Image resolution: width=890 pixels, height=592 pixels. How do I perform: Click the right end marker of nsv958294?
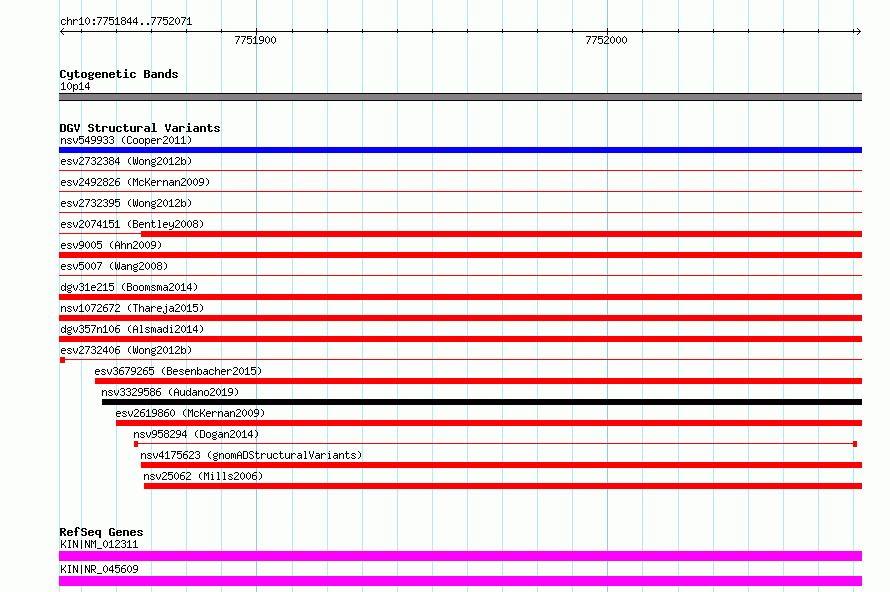tap(855, 444)
